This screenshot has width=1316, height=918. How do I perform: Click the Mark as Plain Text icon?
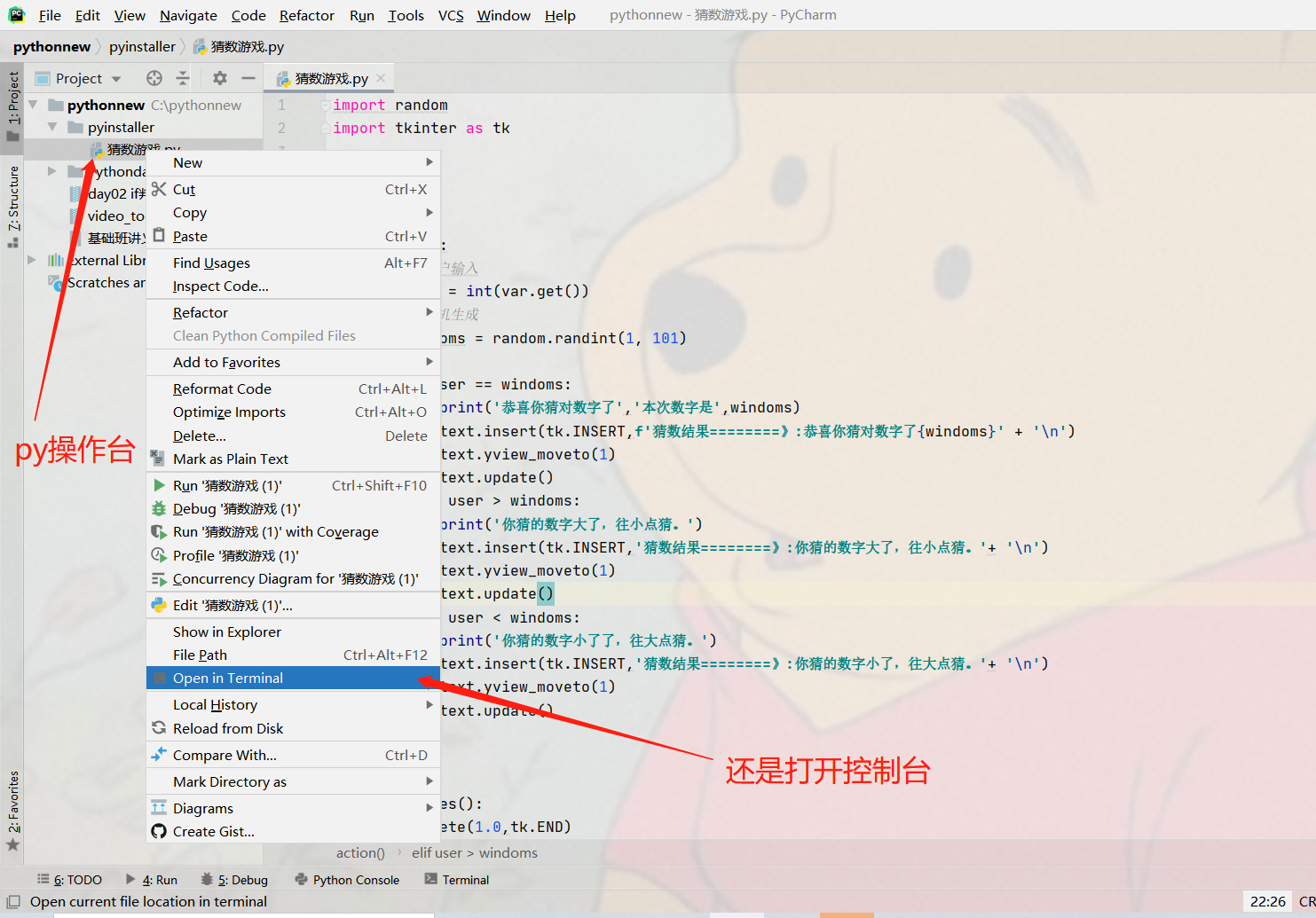158,459
